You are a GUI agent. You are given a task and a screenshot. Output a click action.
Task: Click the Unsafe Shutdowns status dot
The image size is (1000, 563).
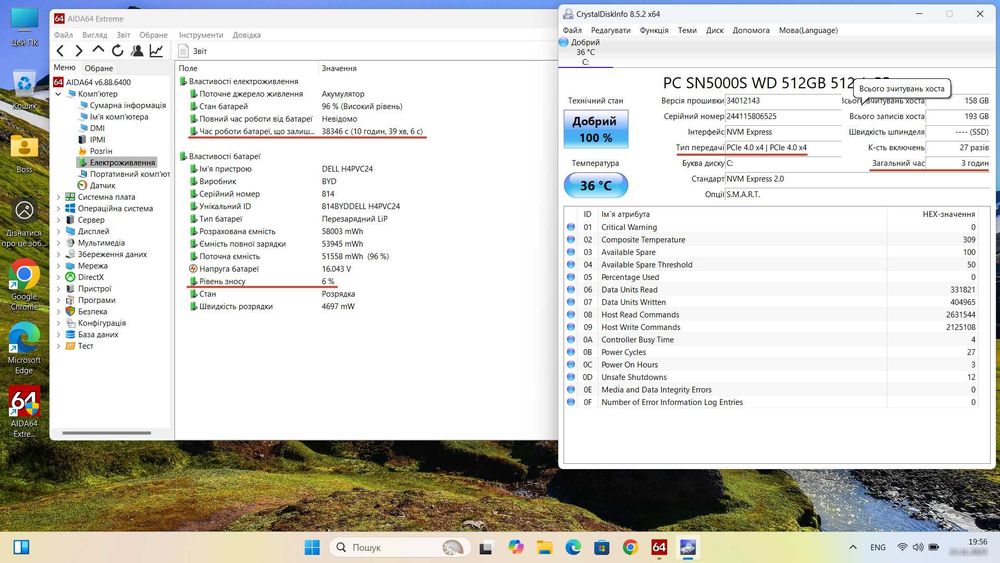coord(571,377)
